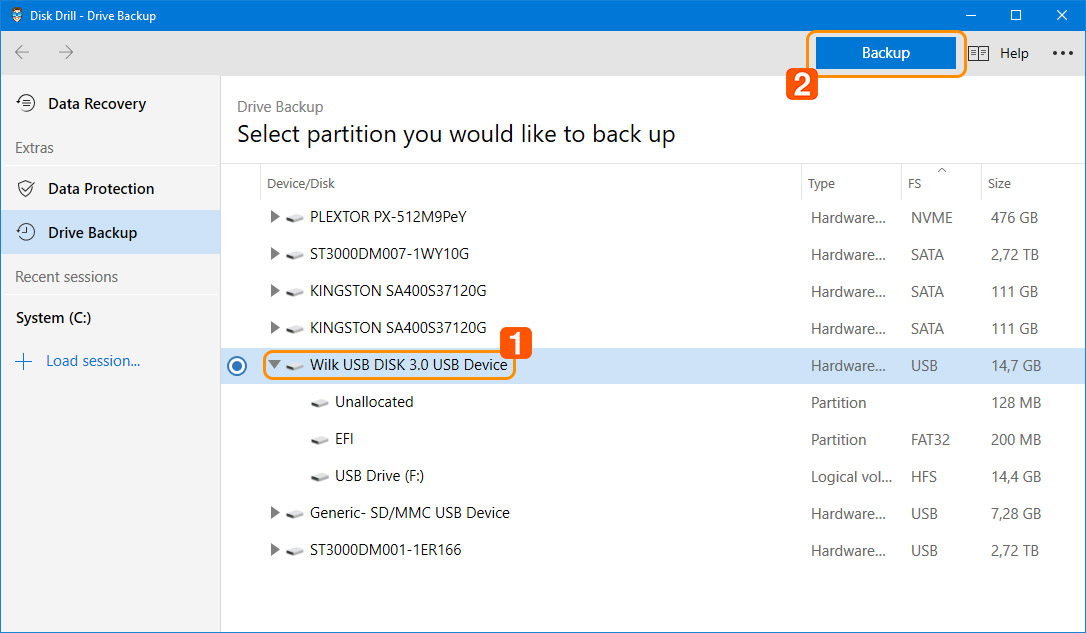Screen dimensions: 1086x633
Task: Click the EFI partition icon
Action: point(319,439)
